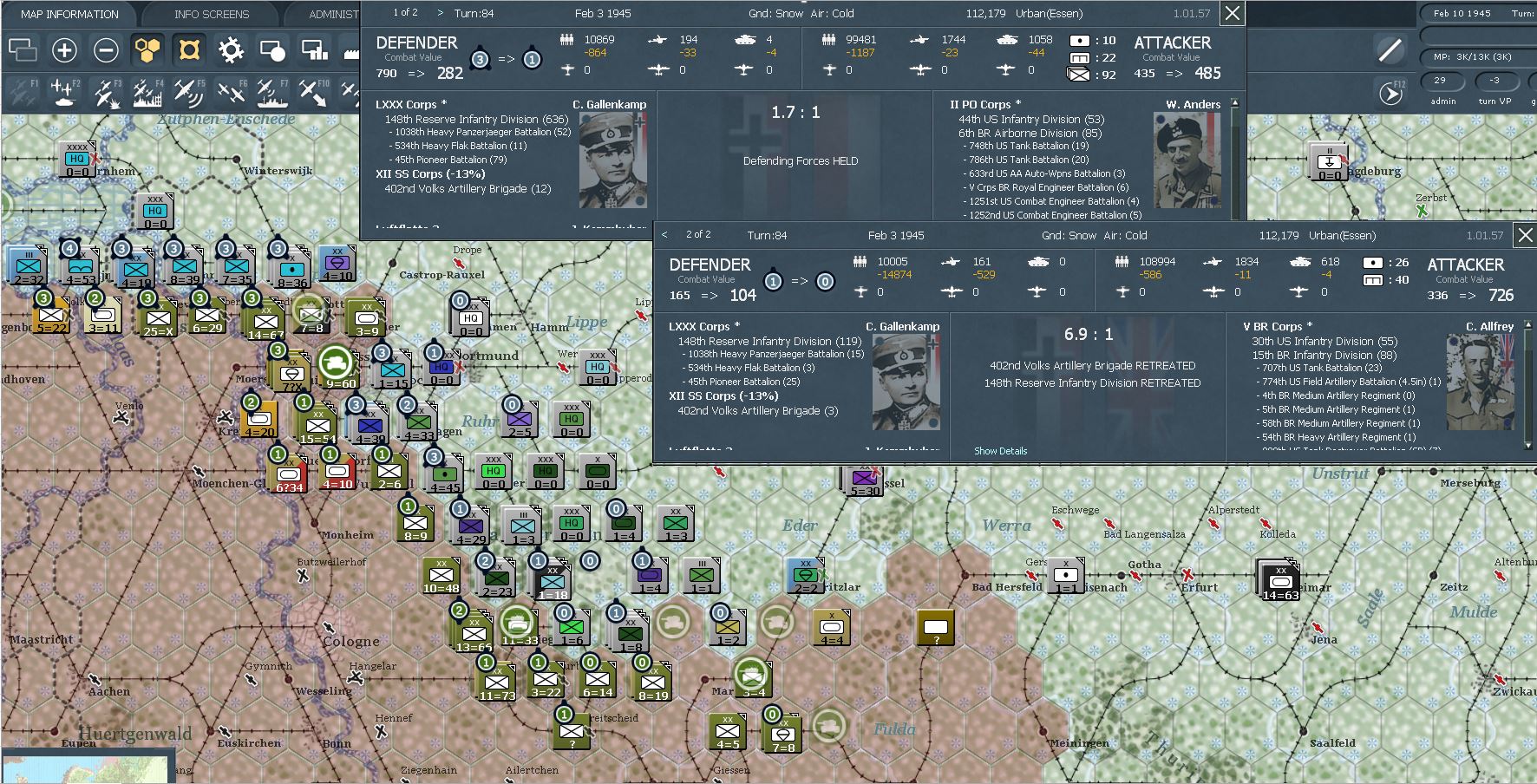Click the overlapping windows map toolbar icon
Screen dimensions: 1537x784
(23, 50)
